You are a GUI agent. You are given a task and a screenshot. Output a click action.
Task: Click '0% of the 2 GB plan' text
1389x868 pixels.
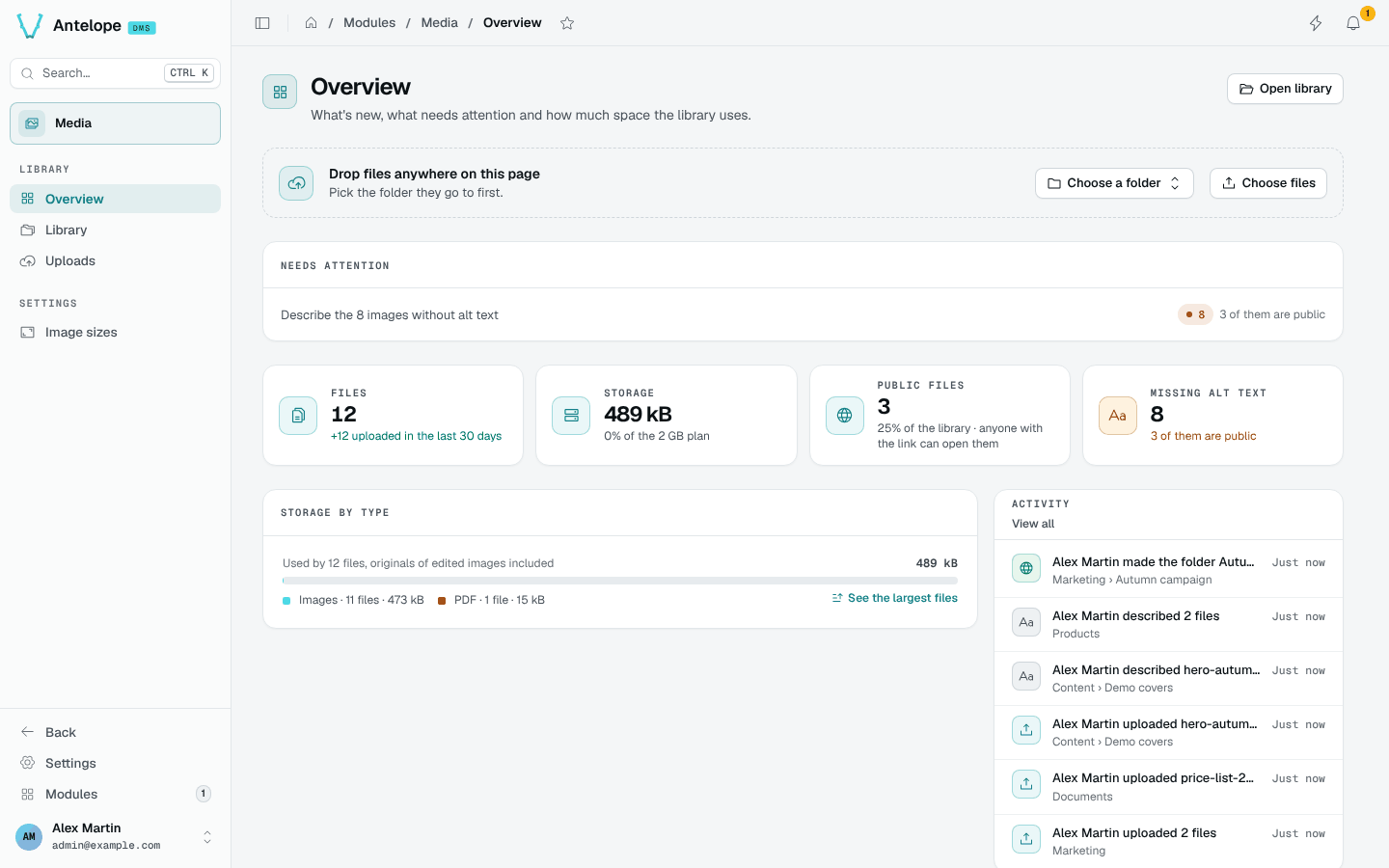[x=657, y=436]
